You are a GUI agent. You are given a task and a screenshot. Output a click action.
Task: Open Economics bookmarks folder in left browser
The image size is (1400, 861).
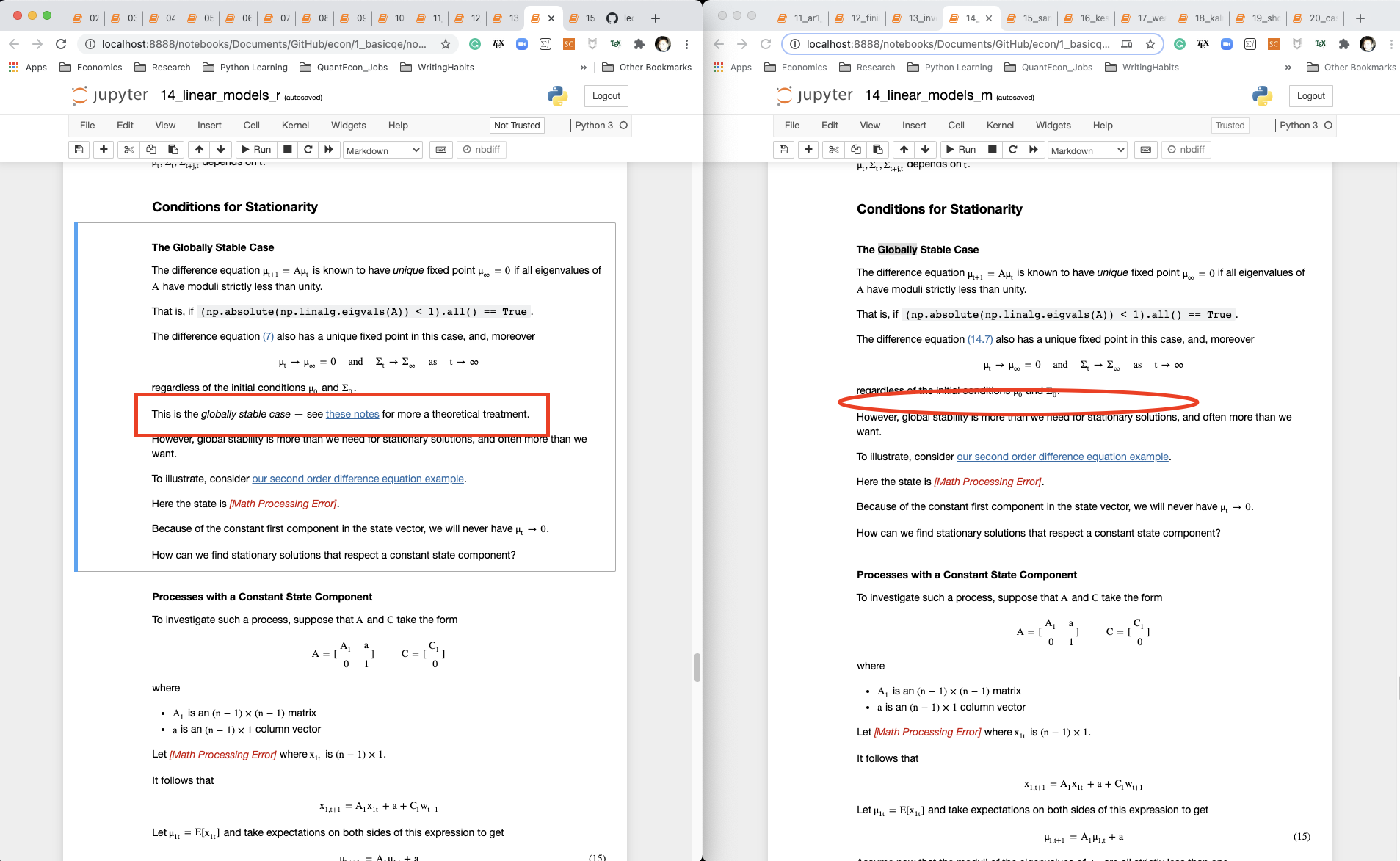[91, 67]
